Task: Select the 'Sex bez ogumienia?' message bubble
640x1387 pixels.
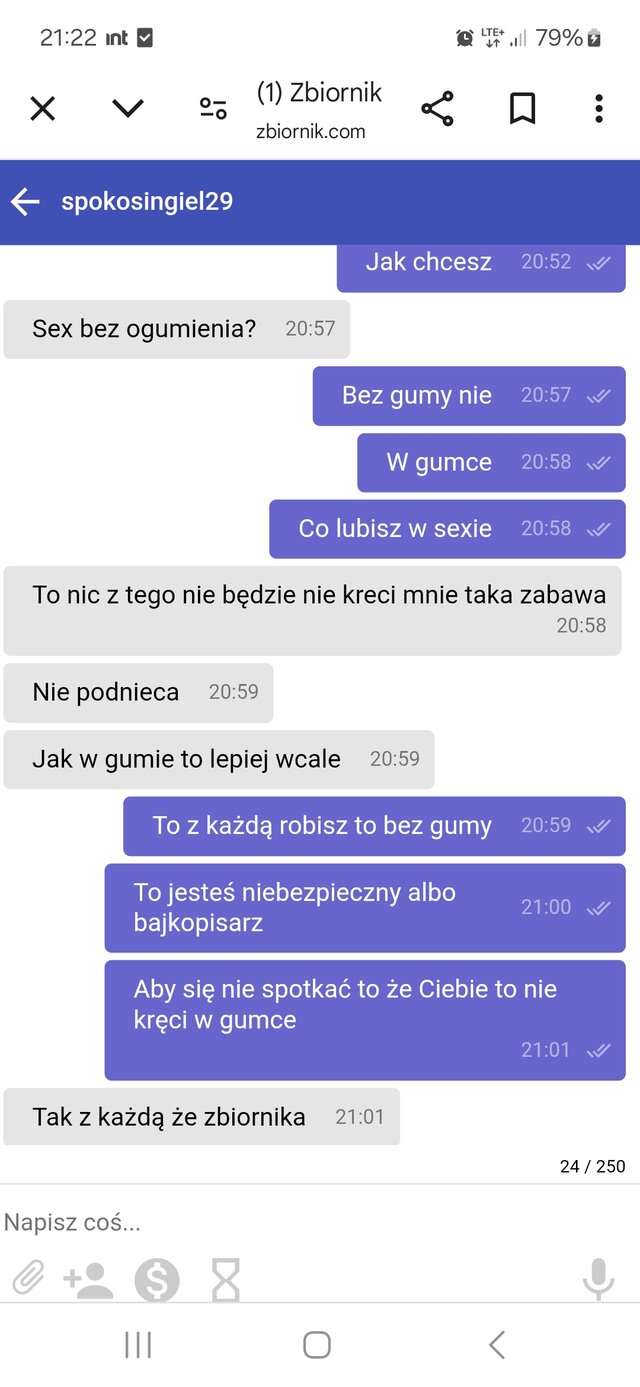Action: click(x=176, y=329)
